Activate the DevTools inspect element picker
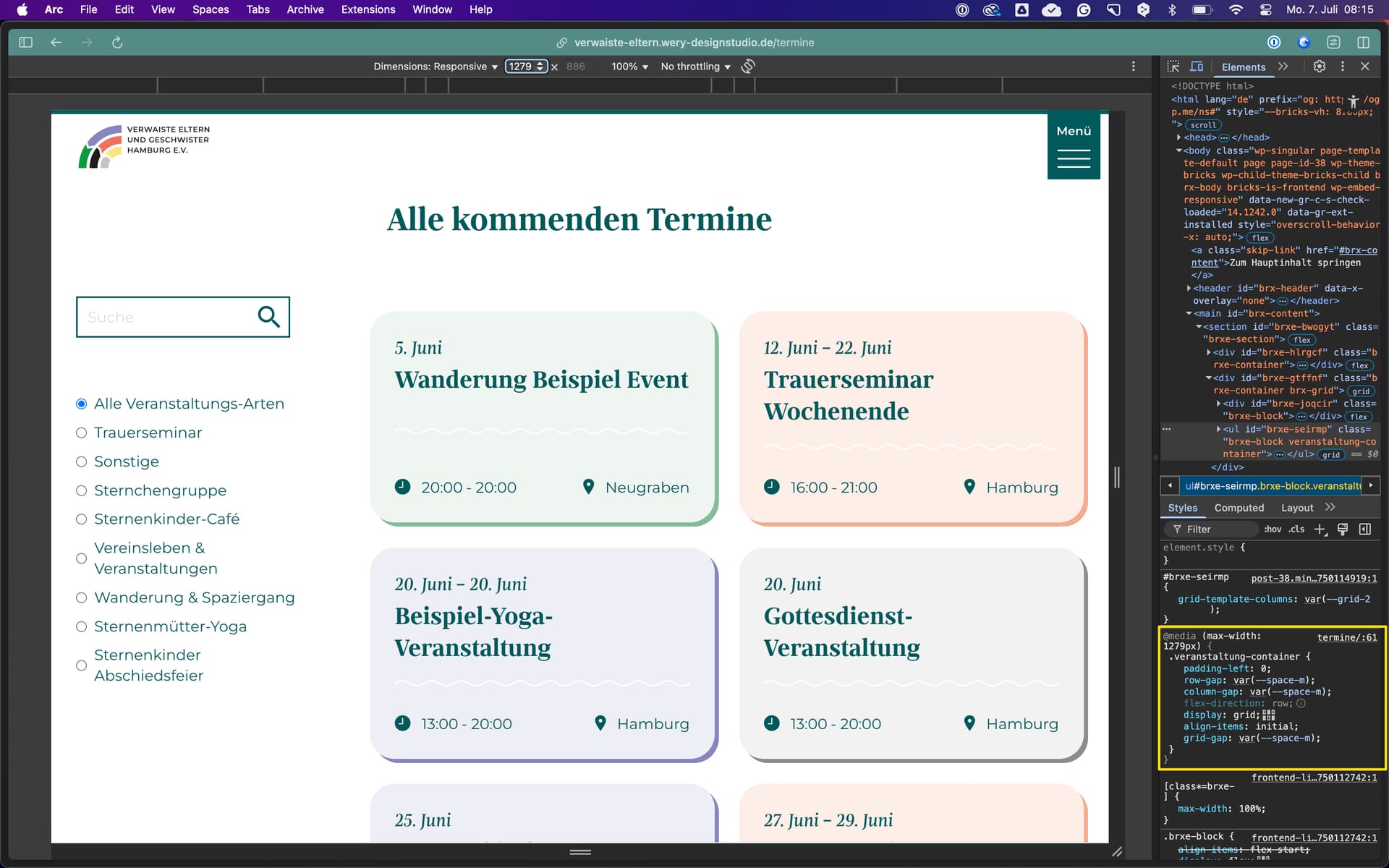This screenshot has width=1389, height=868. [x=1173, y=67]
